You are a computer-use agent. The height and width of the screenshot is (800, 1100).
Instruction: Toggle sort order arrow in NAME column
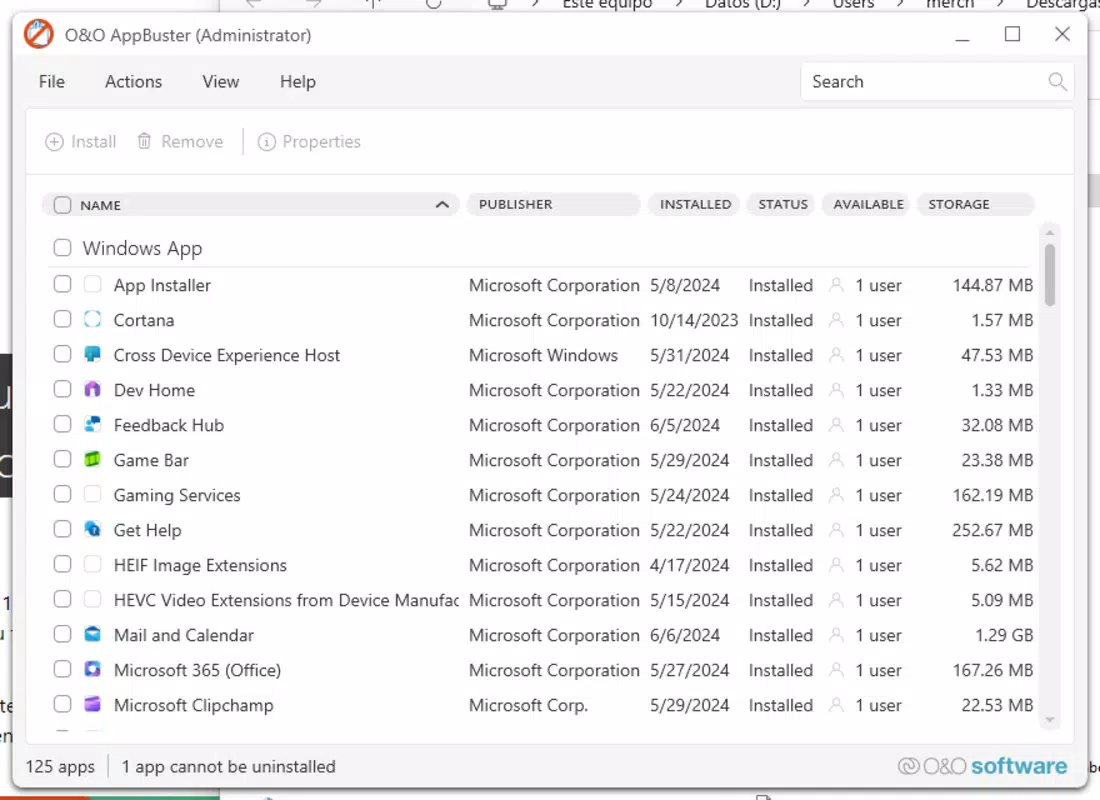442,205
